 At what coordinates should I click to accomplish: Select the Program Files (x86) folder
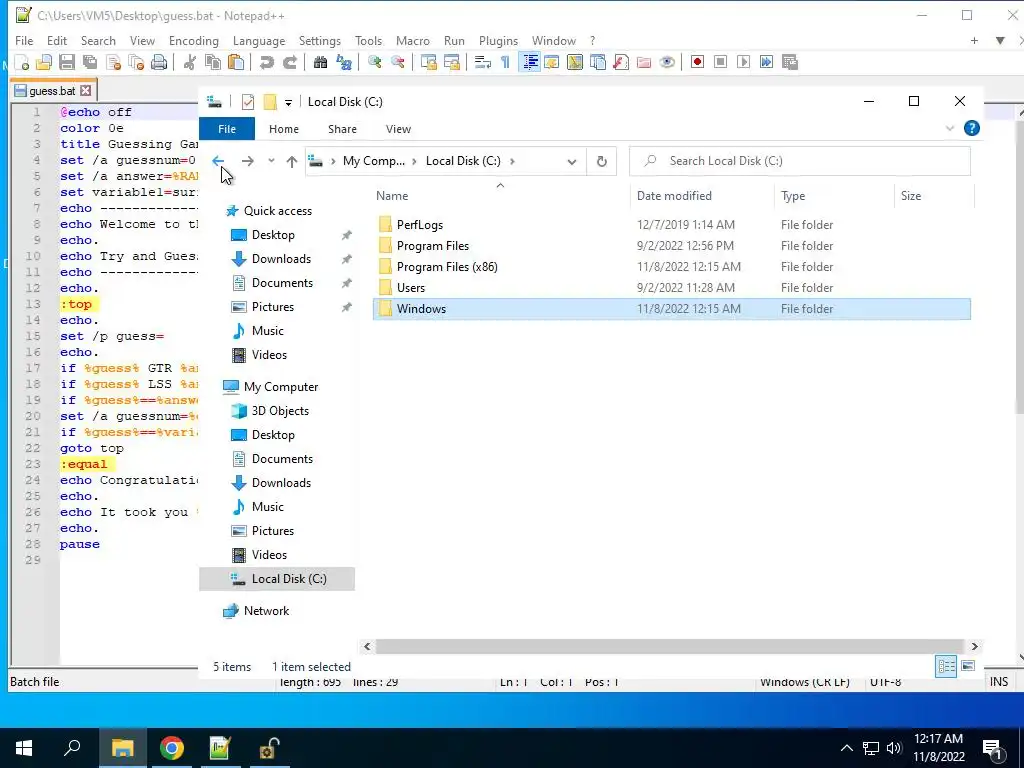671,266
